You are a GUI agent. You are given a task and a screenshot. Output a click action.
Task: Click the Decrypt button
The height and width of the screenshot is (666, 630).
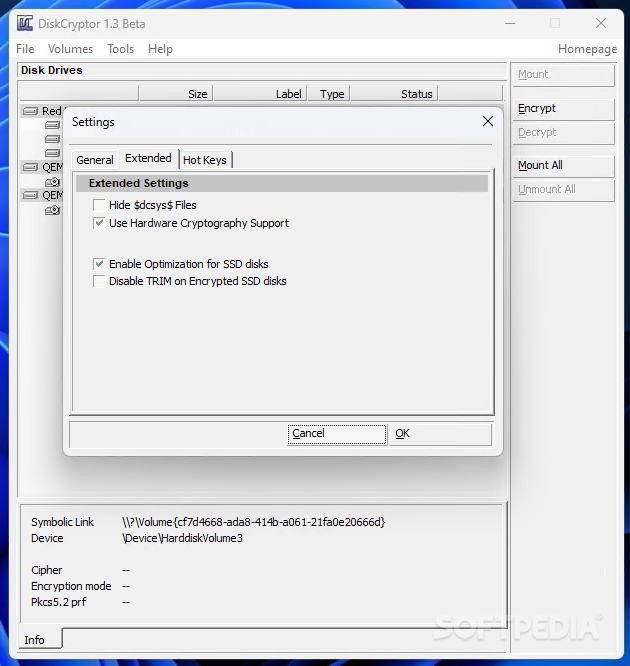click(x=563, y=133)
